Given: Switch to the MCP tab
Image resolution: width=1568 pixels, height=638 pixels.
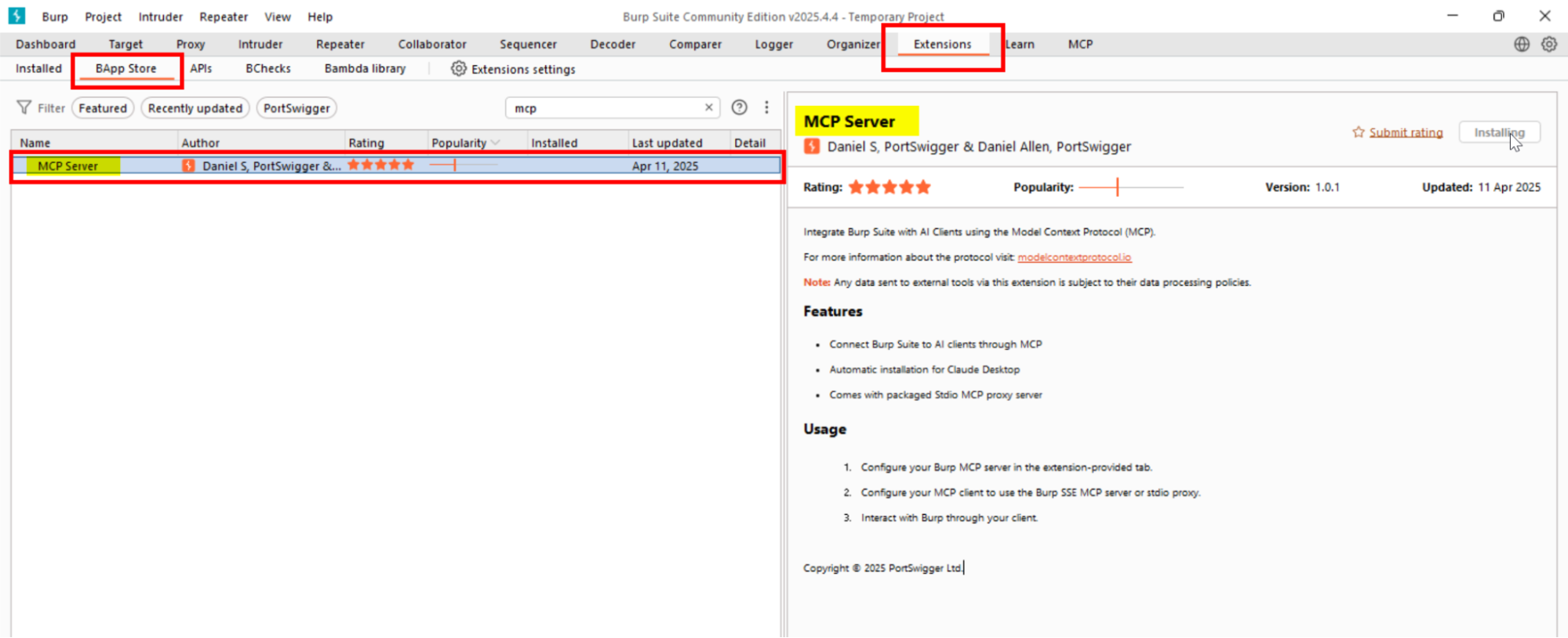Looking at the screenshot, I should point(1080,44).
